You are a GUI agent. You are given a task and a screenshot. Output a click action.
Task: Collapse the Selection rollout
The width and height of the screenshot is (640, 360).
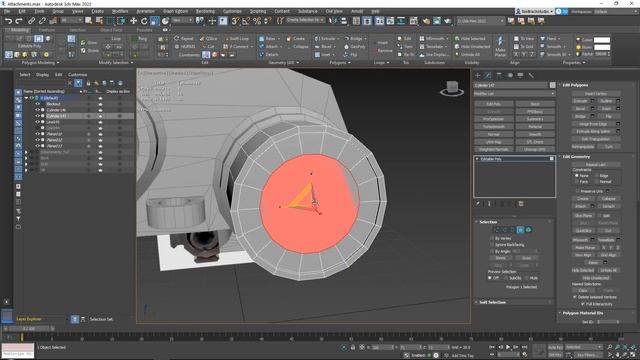tap(488, 222)
